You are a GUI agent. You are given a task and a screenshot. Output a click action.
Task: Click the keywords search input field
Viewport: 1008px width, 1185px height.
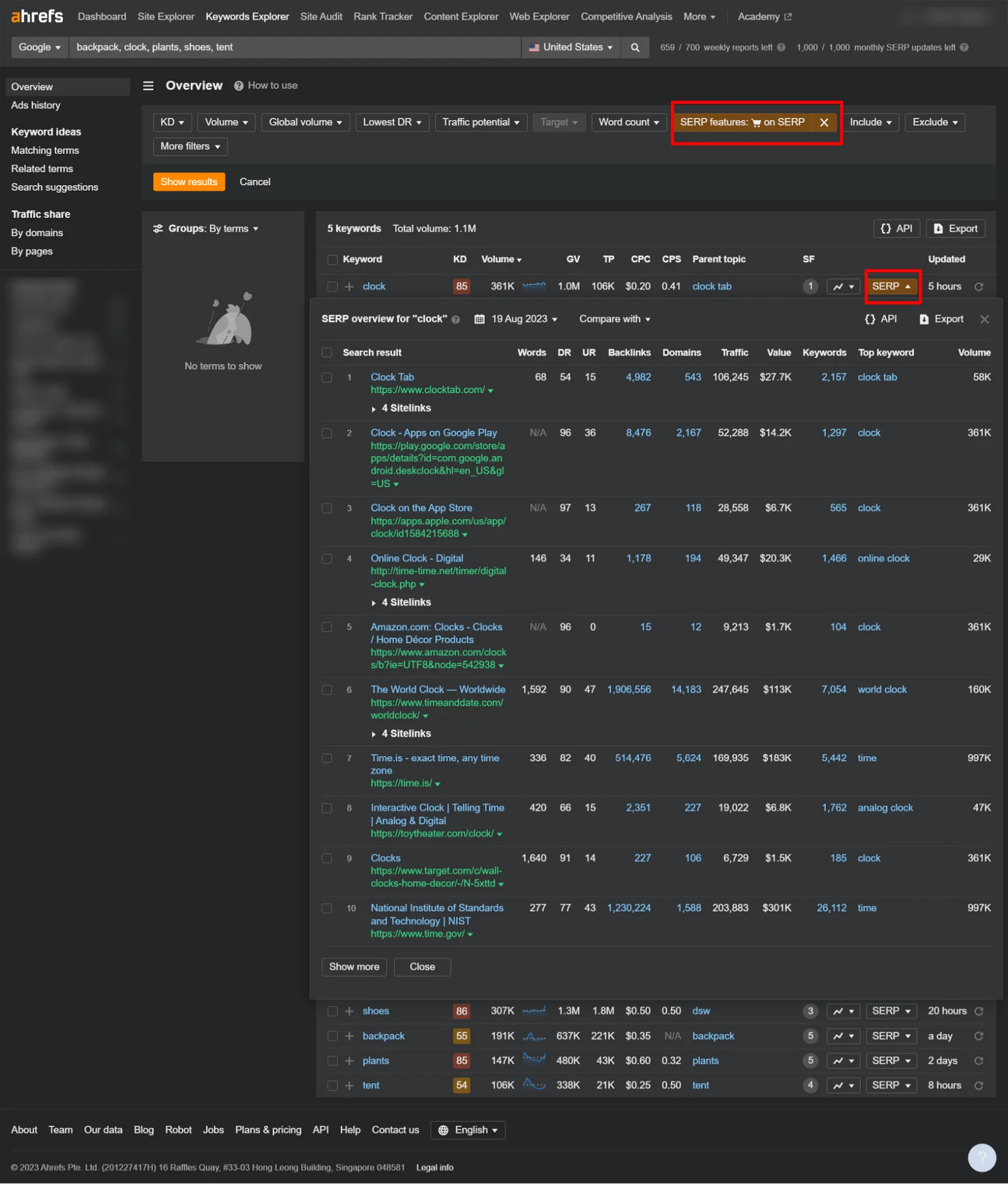pos(295,47)
